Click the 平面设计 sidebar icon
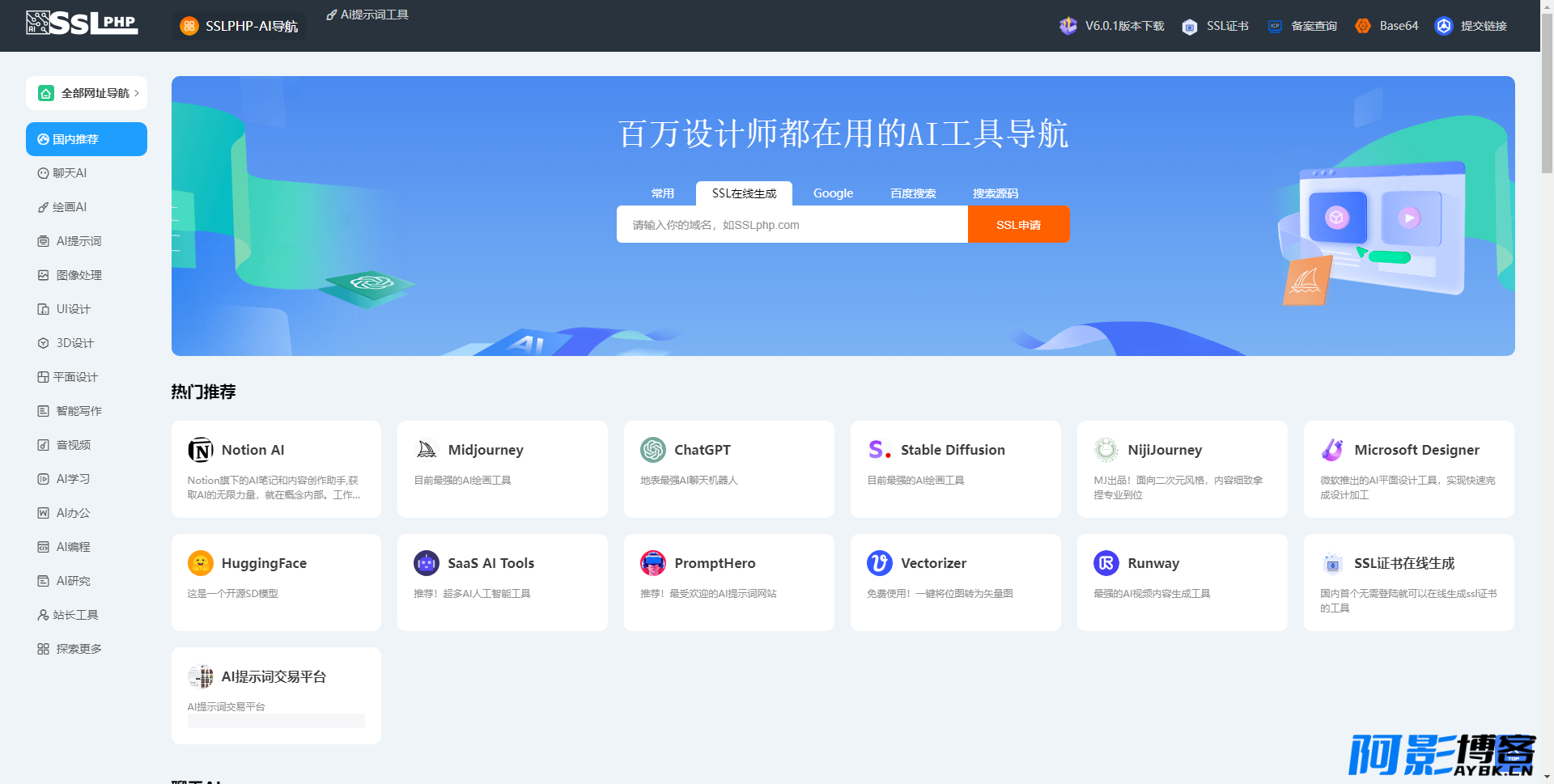Screen dimensions: 1554x784 (44, 377)
